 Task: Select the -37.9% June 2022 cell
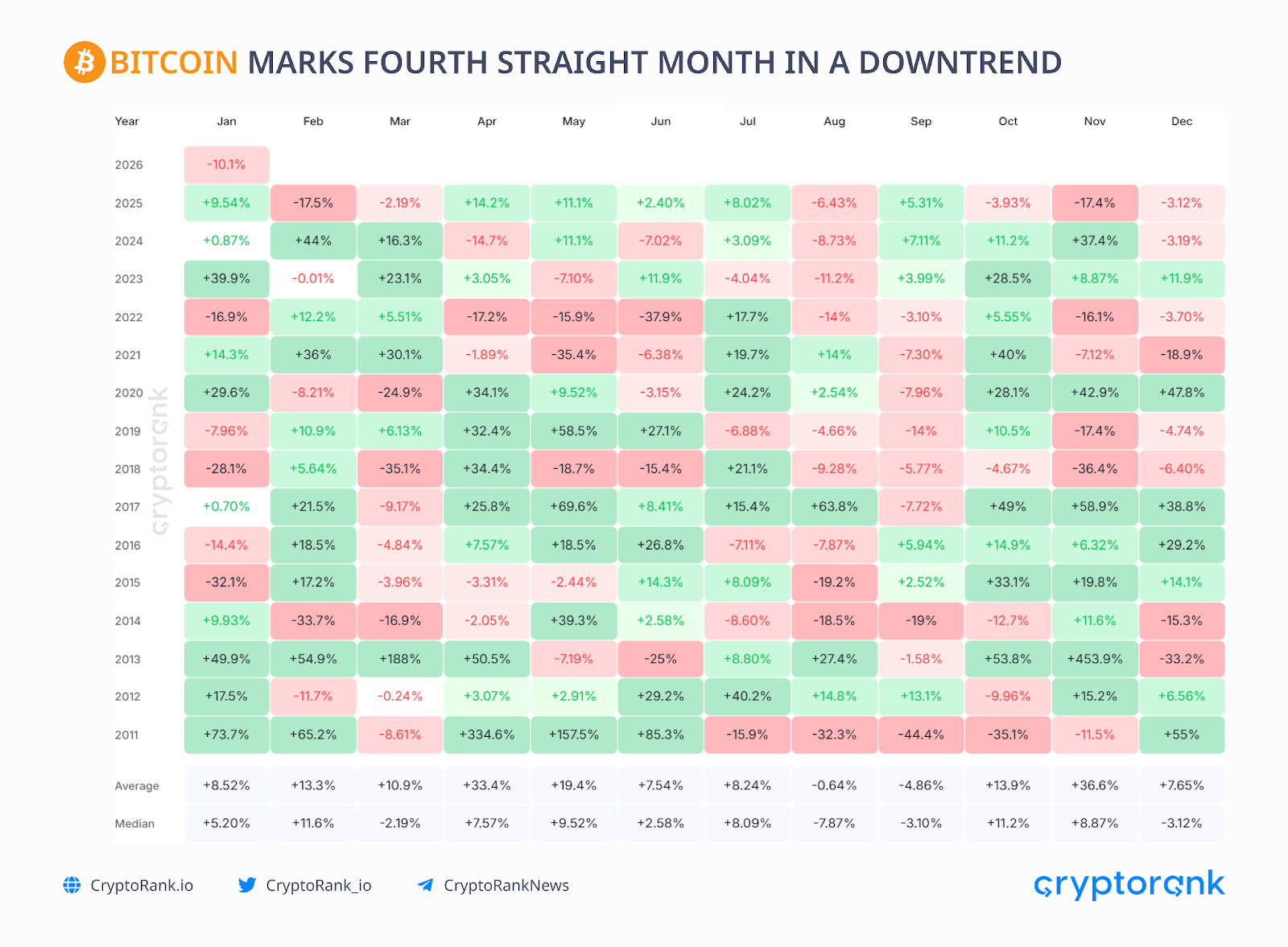click(x=661, y=317)
